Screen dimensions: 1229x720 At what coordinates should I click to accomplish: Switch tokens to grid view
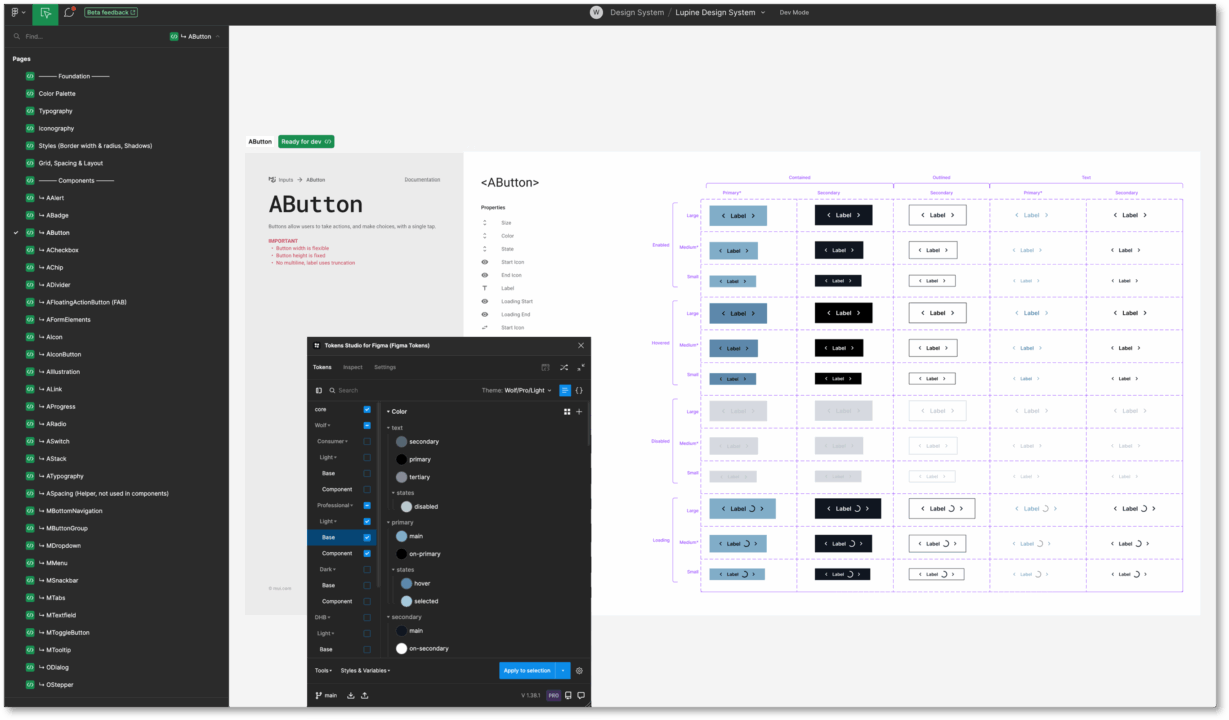click(567, 411)
